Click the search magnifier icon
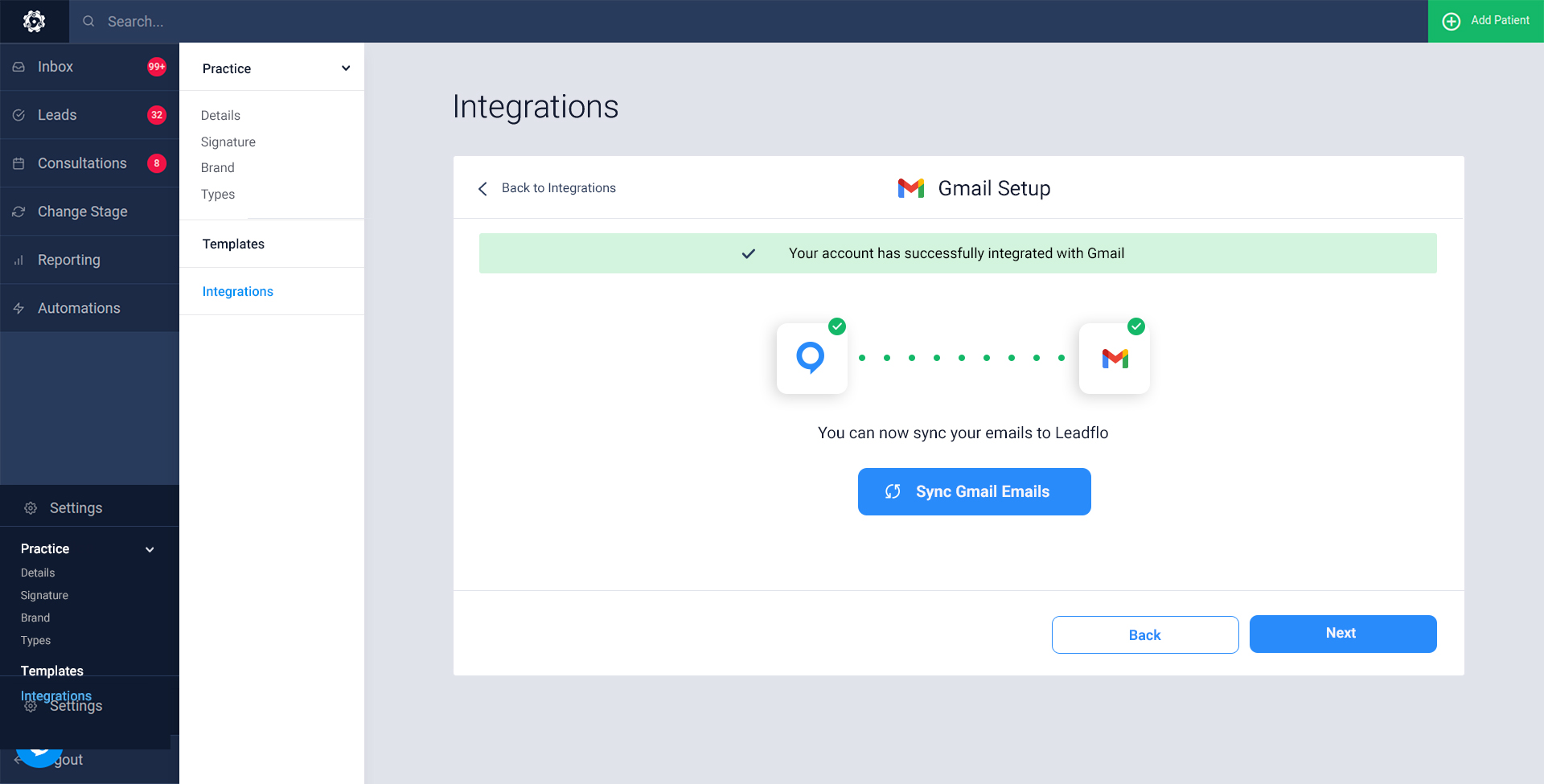Screen dimensions: 1544x784 pyautogui.click(x=88, y=21)
